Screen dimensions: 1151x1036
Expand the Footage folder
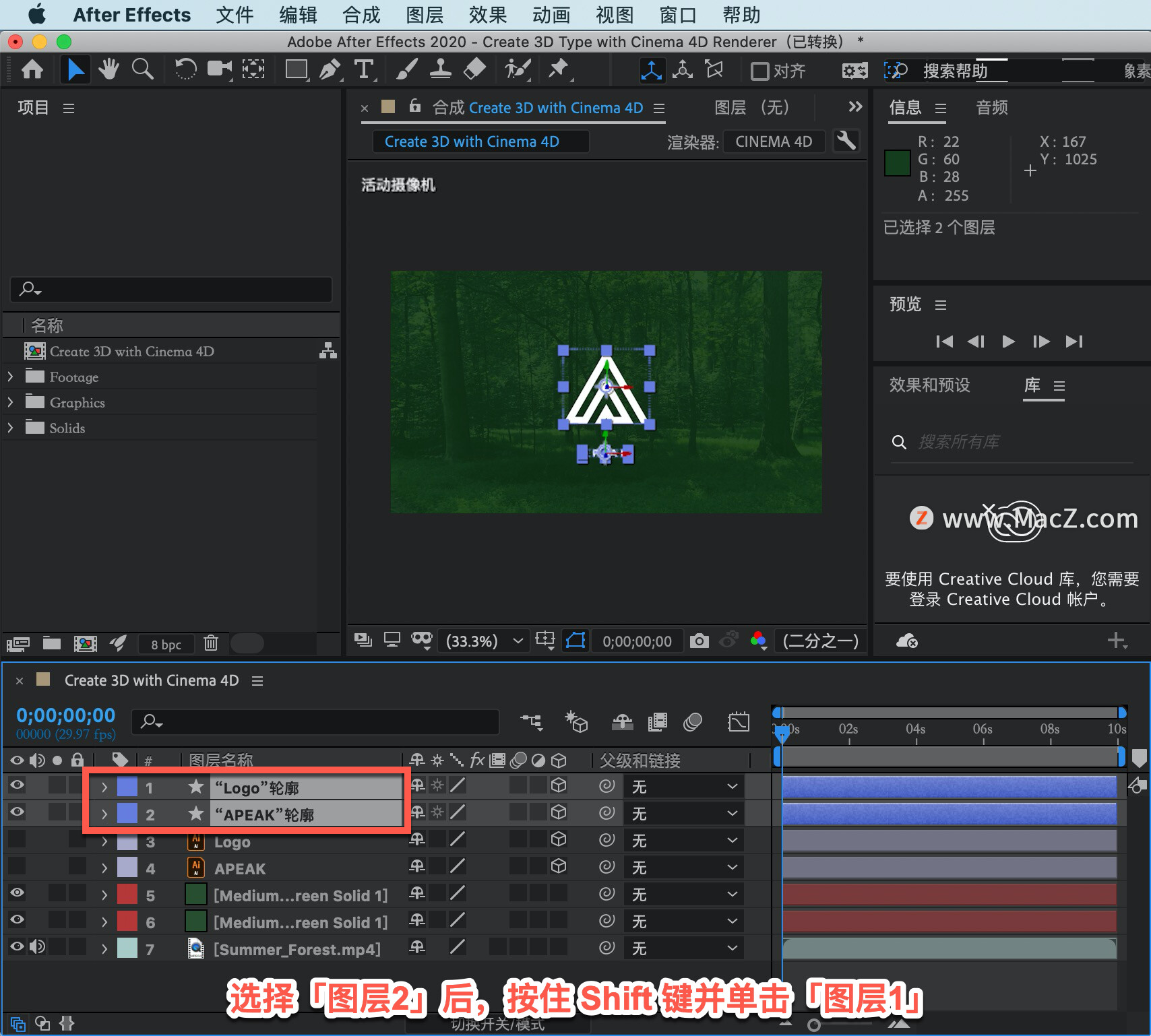click(x=10, y=376)
